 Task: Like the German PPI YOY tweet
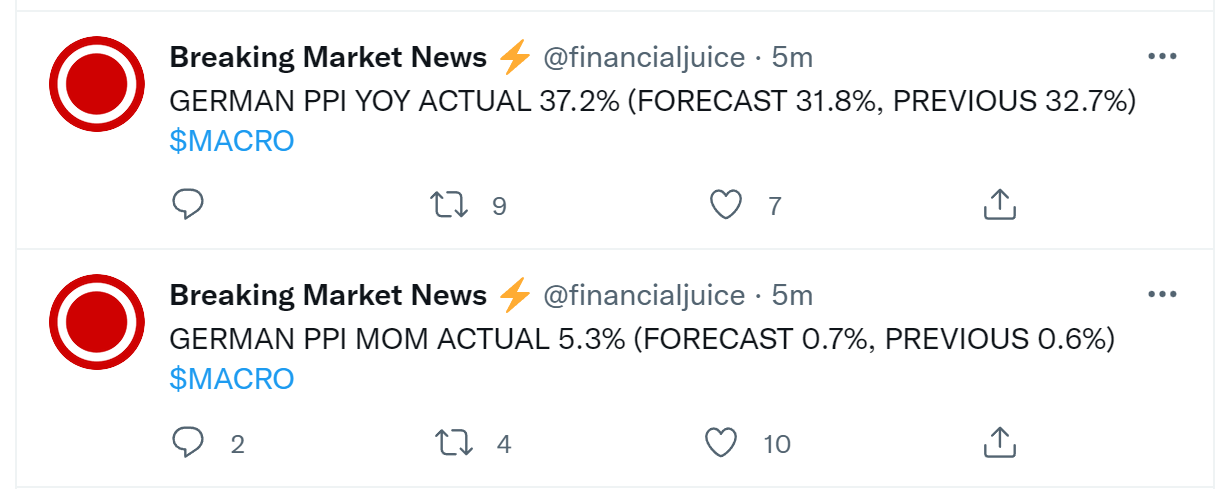(725, 205)
